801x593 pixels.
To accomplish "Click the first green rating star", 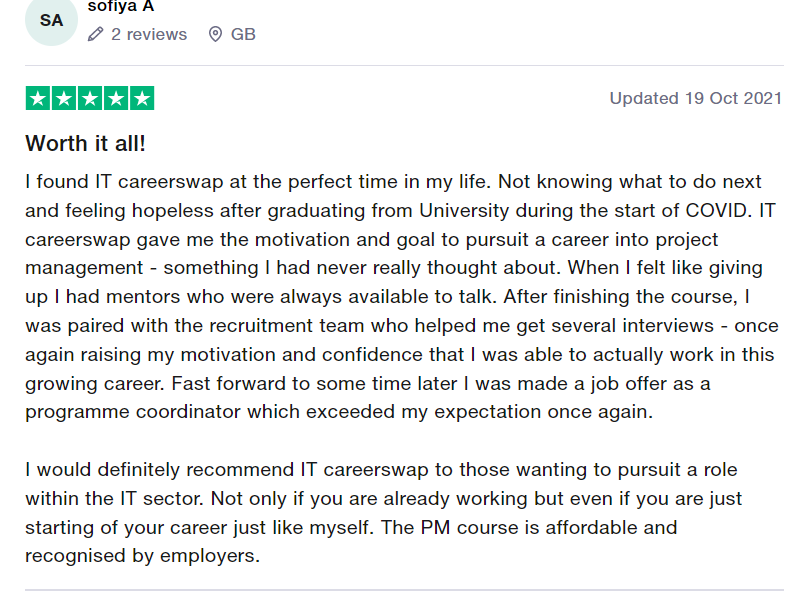I will (38, 98).
